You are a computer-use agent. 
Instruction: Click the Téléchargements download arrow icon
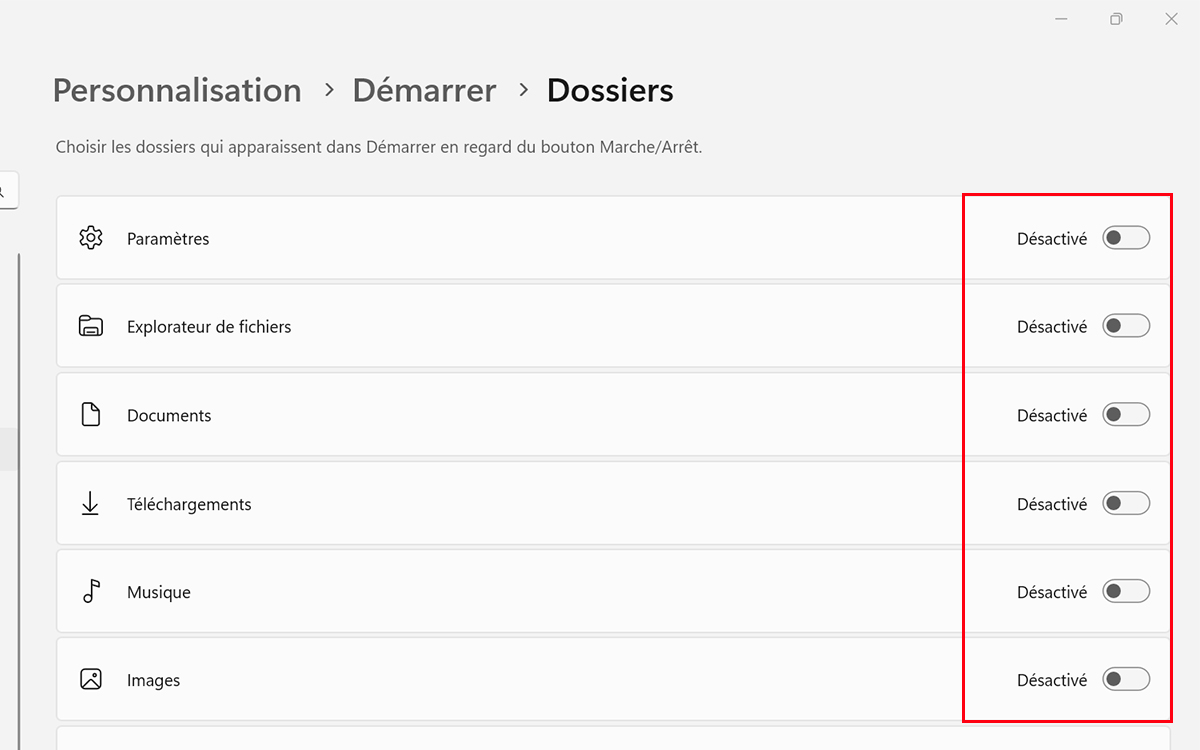90,503
